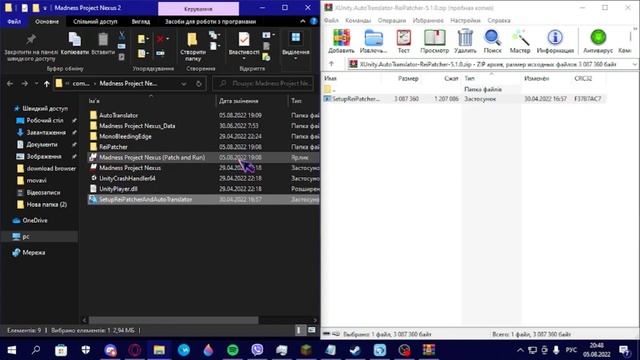Click the Тест icon in WinRAR toolbar
This screenshot has width=640, height=360.
pyautogui.click(x=403, y=41)
